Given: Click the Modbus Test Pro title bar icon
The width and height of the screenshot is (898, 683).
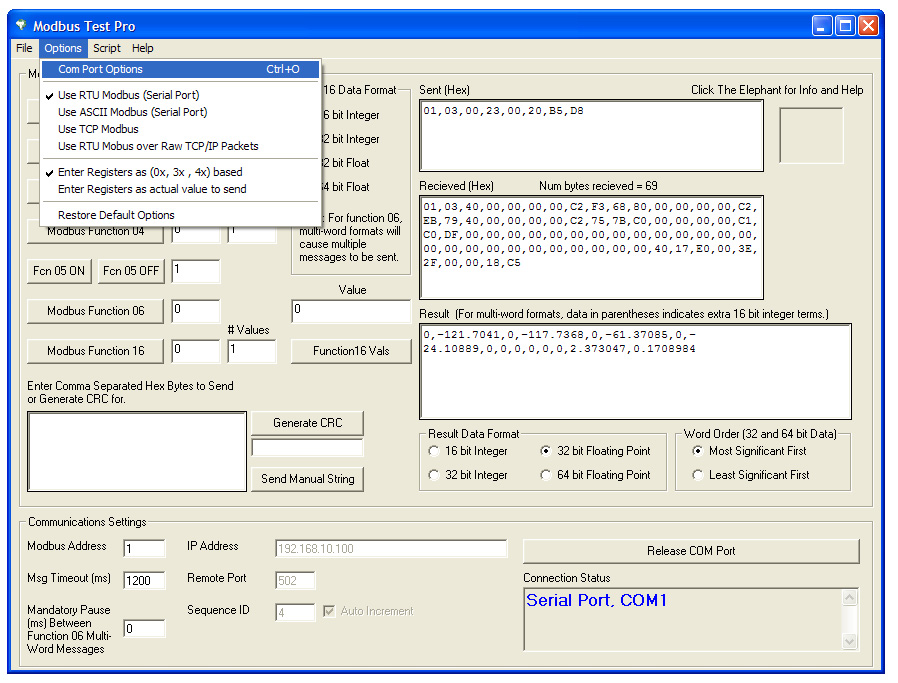Looking at the screenshot, I should (x=21, y=25).
